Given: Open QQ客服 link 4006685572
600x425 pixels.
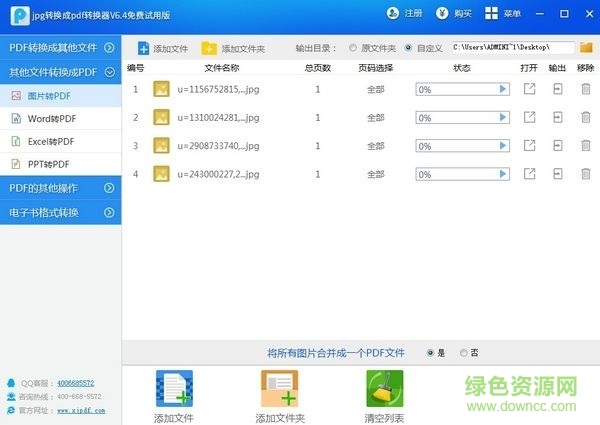Looking at the screenshot, I should click(x=75, y=383).
